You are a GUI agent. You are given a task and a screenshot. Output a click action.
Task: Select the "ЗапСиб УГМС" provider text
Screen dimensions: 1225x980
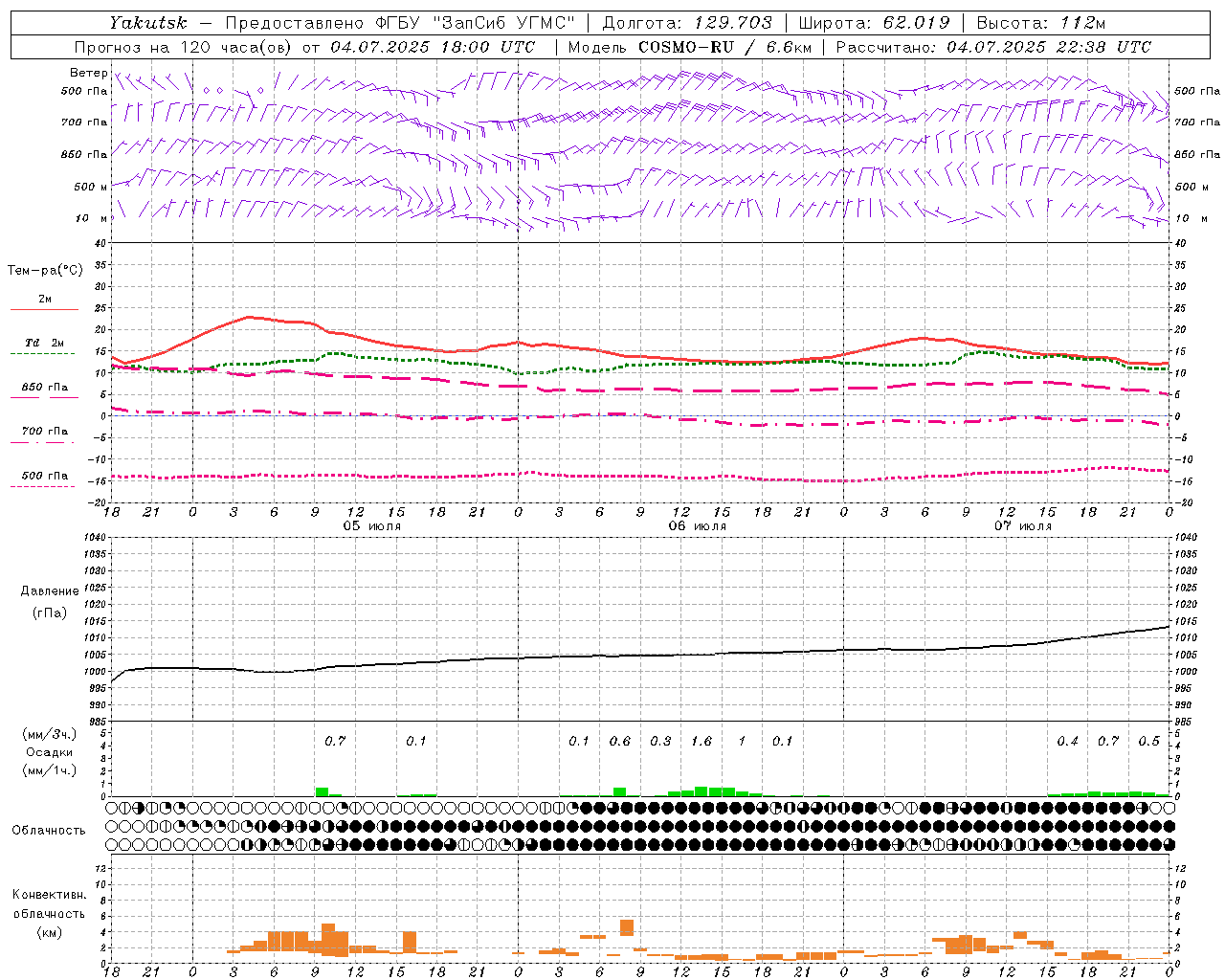pyautogui.click(x=502, y=23)
